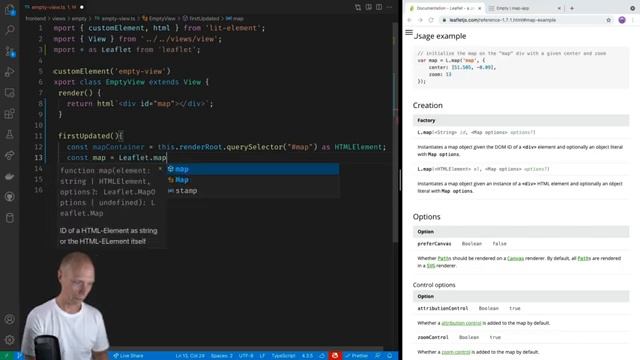Open the LF end-of-line selector

tap(262, 356)
